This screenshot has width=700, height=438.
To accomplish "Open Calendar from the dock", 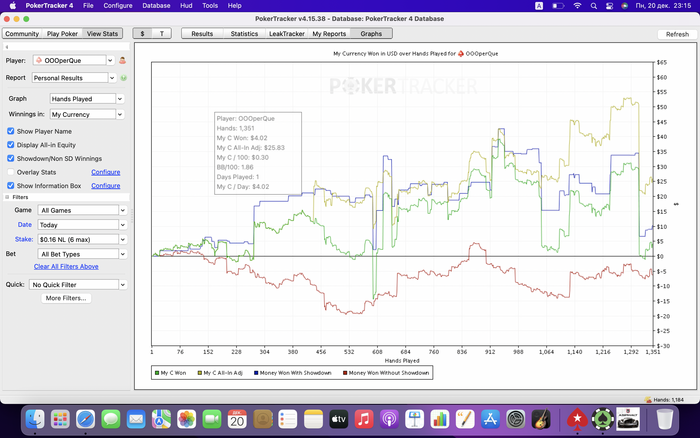I will pyautogui.click(x=237, y=419).
